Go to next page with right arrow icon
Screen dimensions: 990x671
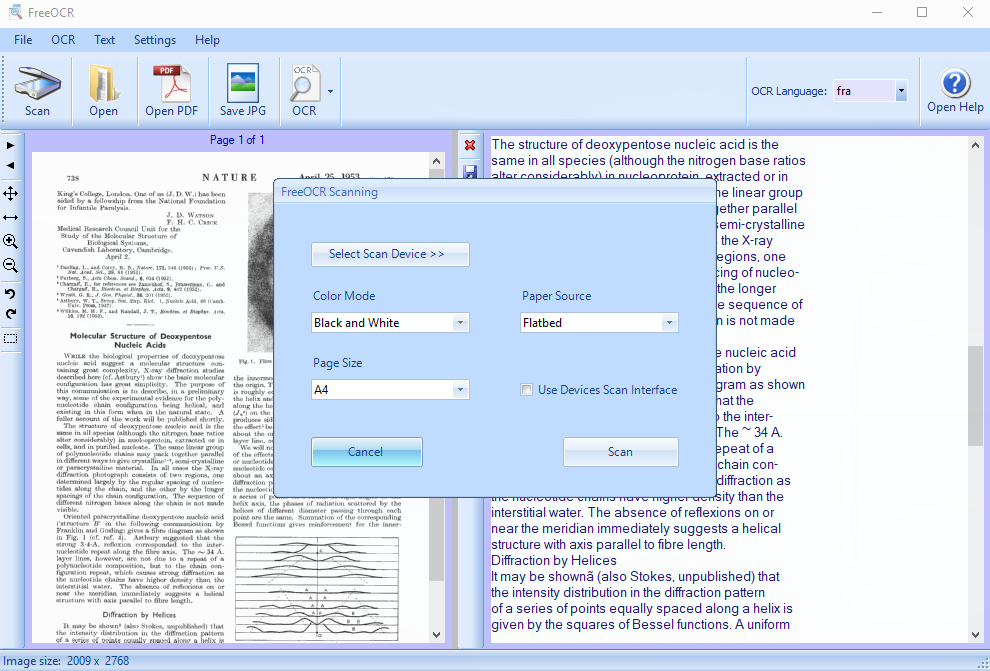[x=10, y=145]
